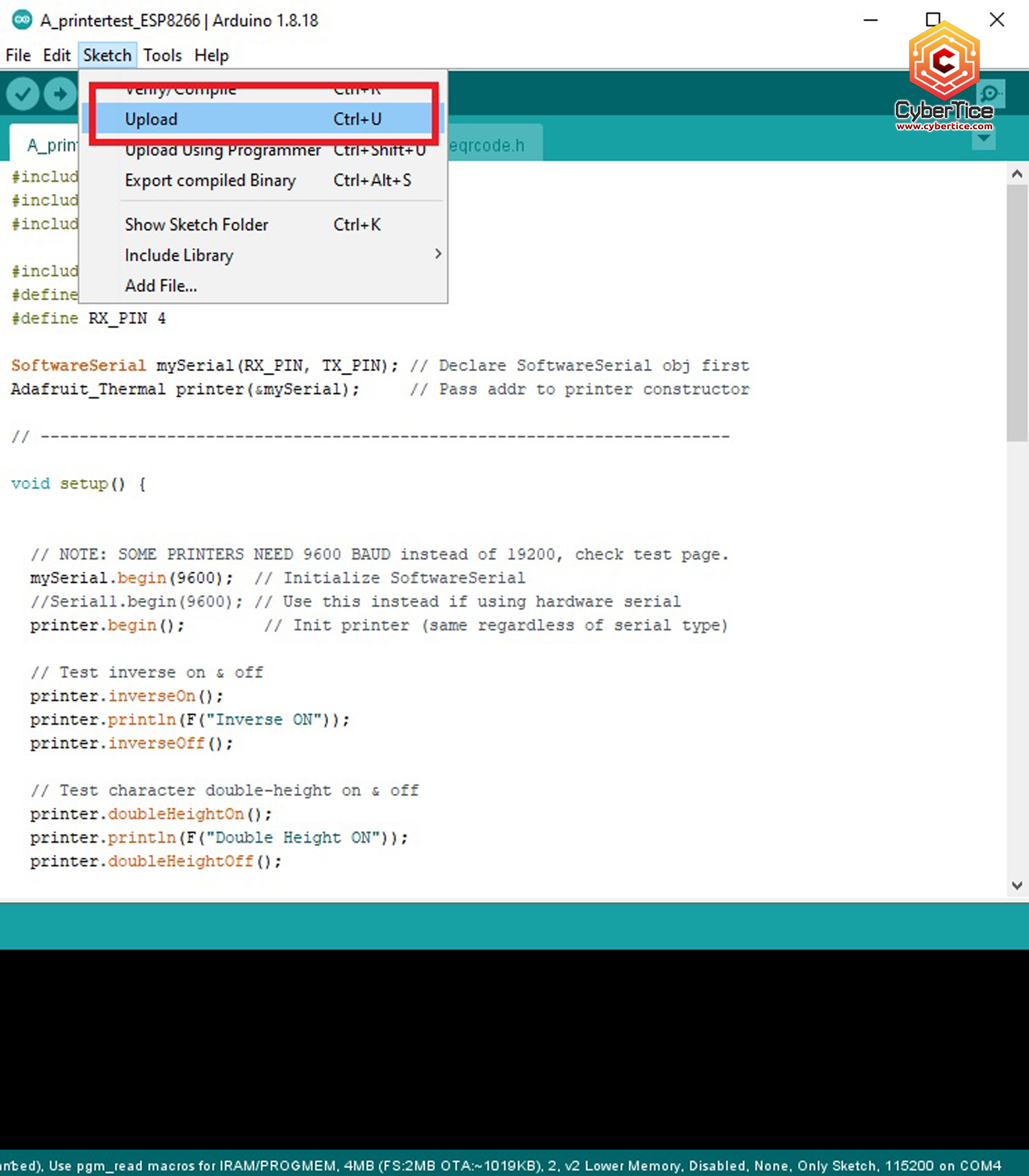Click the Arduino app icon in title bar
This screenshot has height=1176, width=1029.
click(x=22, y=20)
